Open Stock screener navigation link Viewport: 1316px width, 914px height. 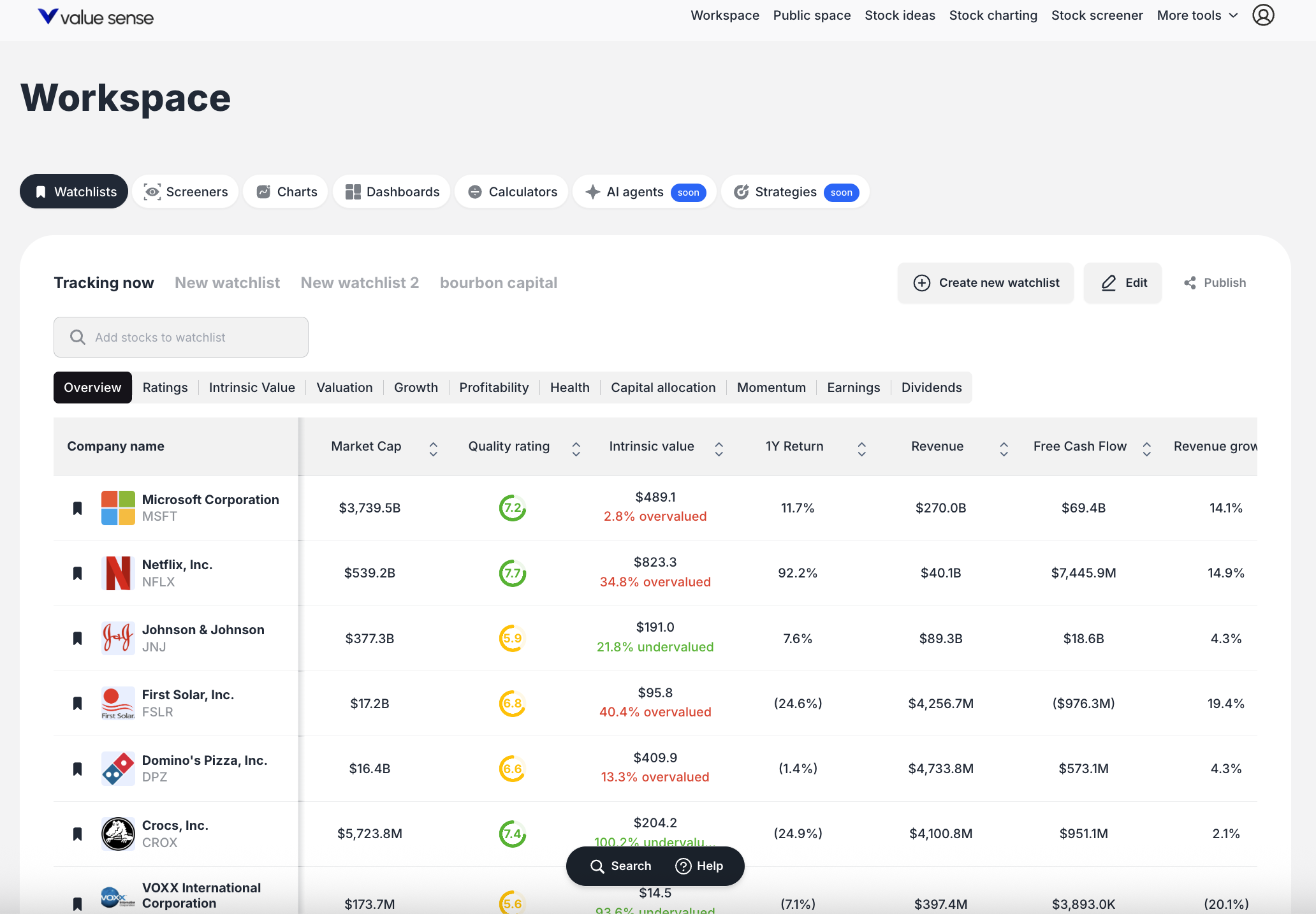1097,15
